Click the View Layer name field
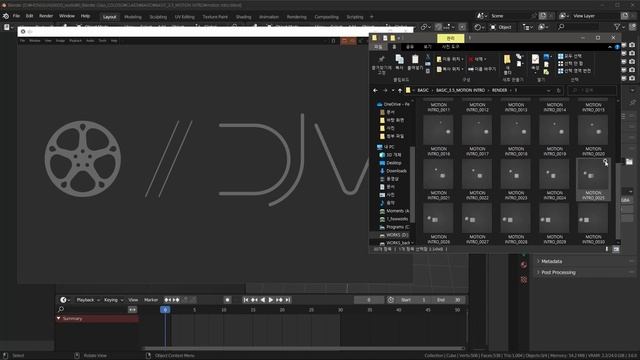This screenshot has width=640, height=360. 595,16
